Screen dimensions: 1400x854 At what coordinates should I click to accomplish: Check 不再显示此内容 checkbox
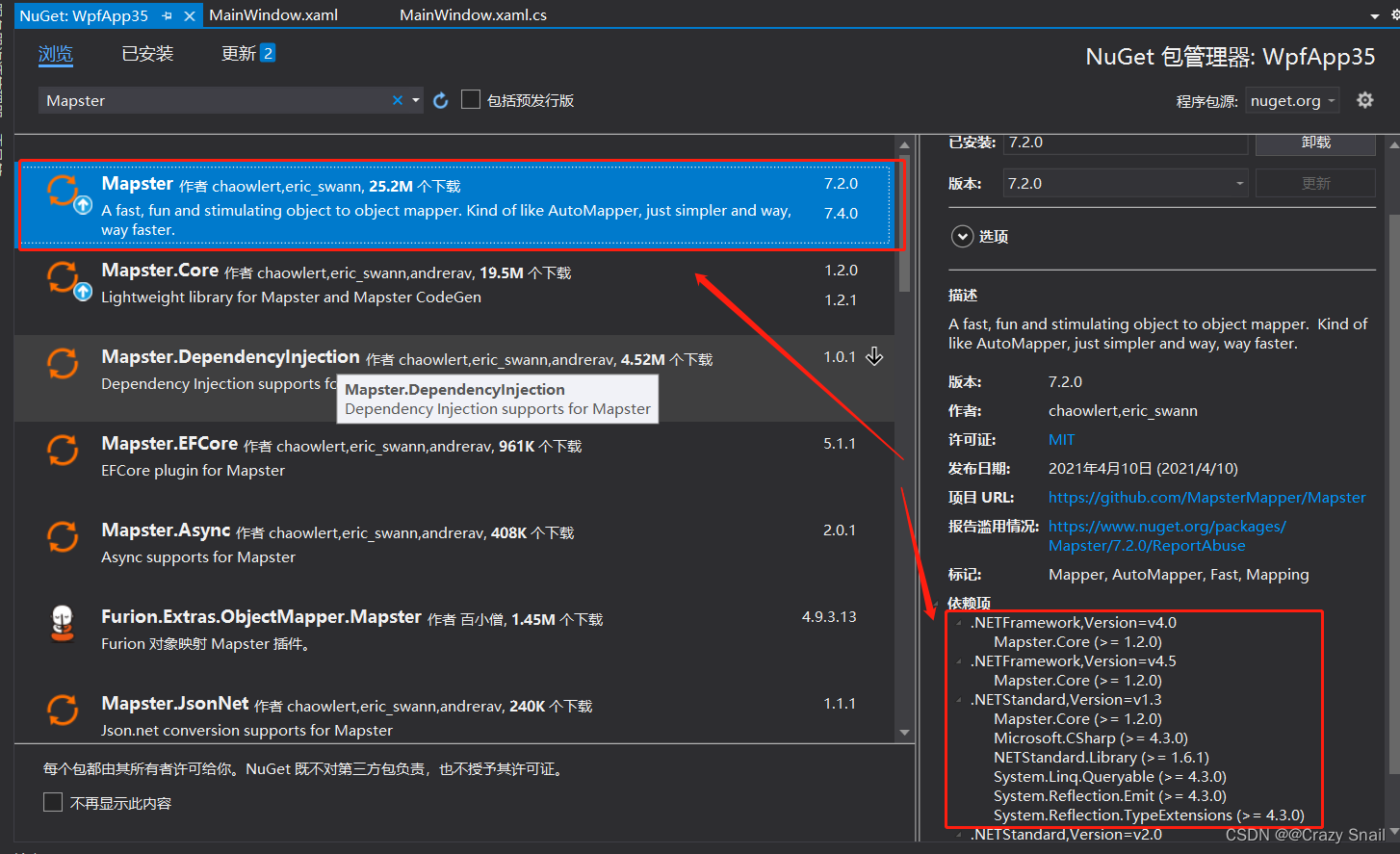pyautogui.click(x=53, y=801)
